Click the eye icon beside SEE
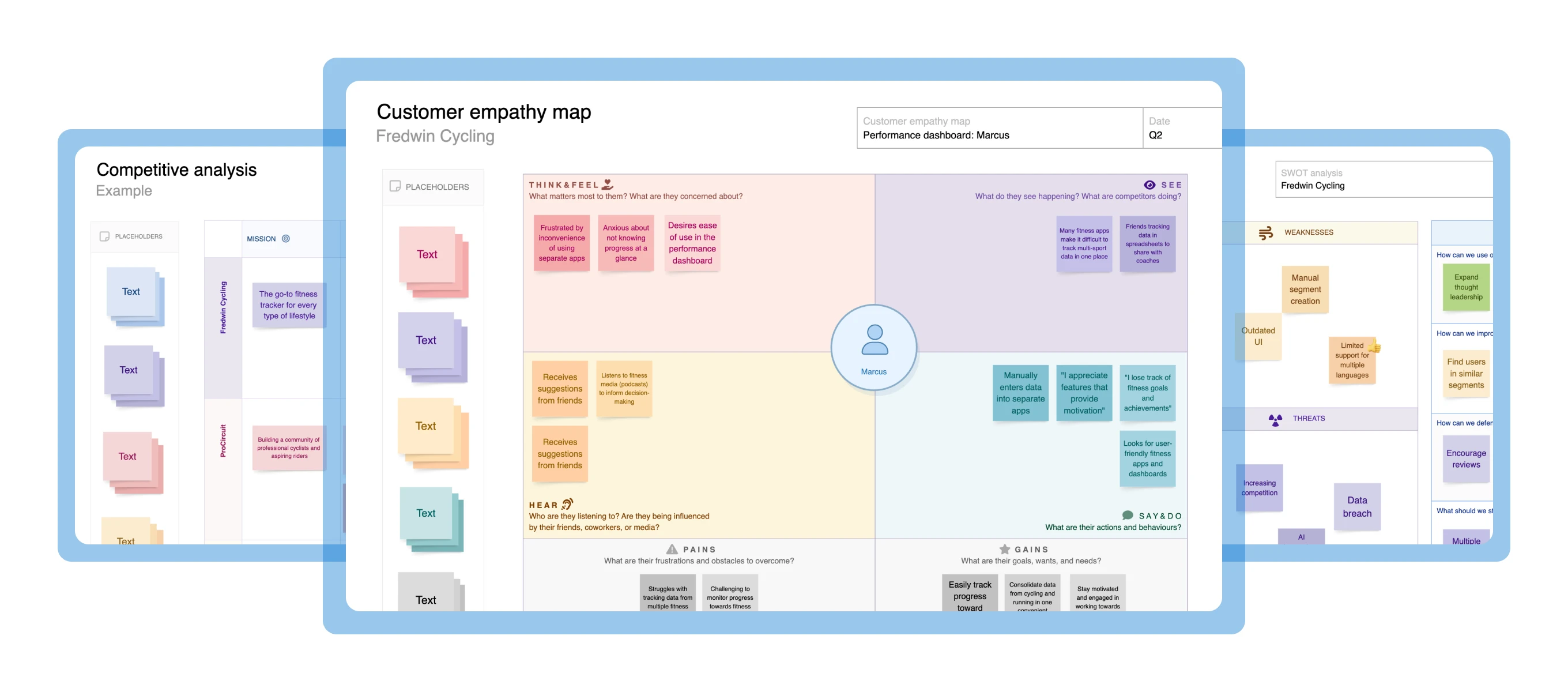This screenshot has width=1568, height=692. coord(1149,185)
